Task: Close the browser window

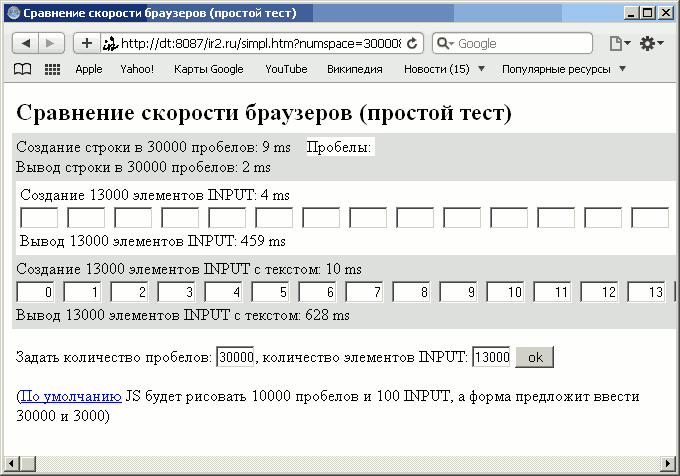Action: tap(666, 13)
